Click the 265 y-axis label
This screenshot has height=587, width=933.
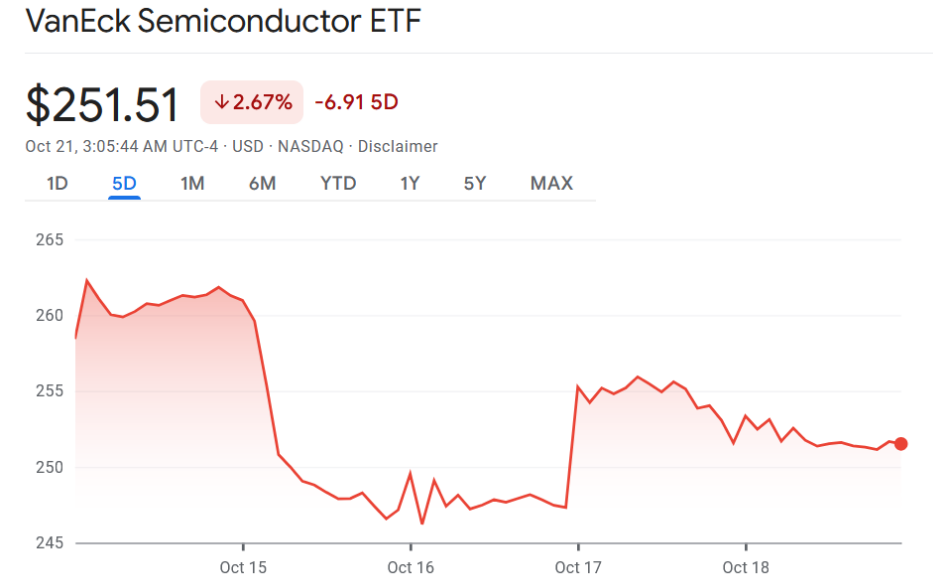pyautogui.click(x=50, y=240)
